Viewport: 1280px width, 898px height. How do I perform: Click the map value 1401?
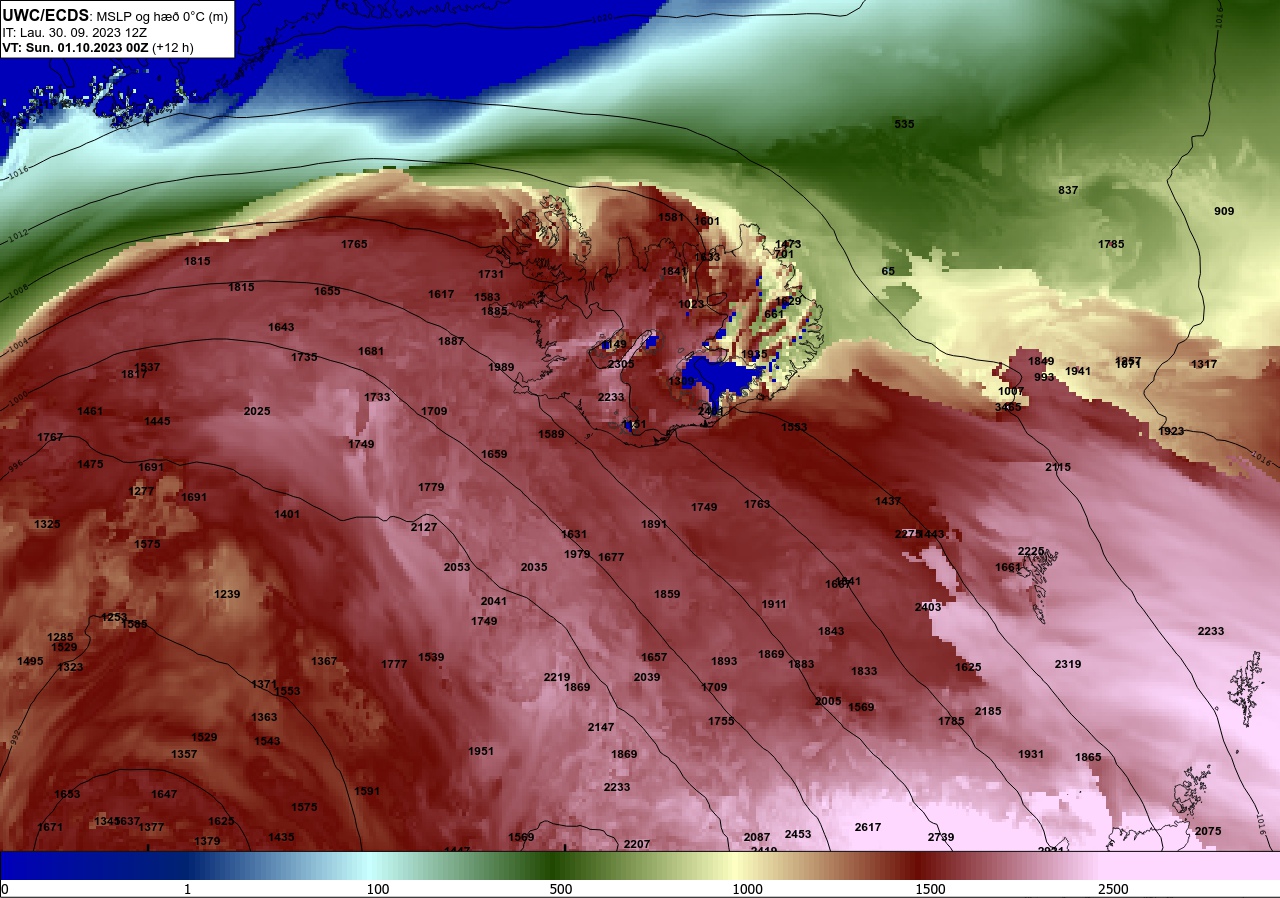tap(287, 514)
